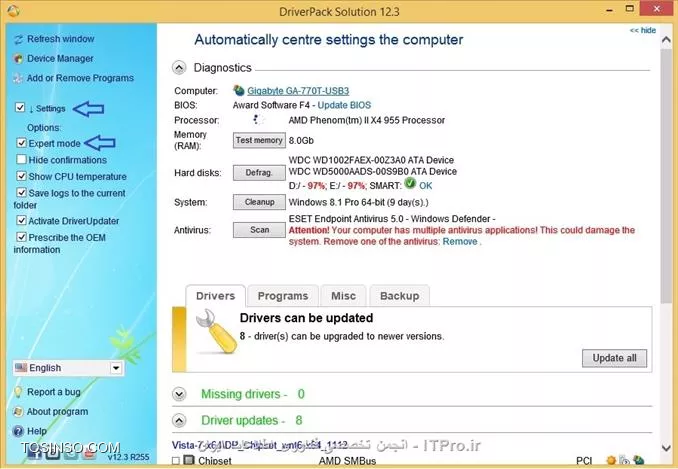Click scrollbar up arrow
The height and width of the screenshot is (469, 678).
click(x=666, y=40)
